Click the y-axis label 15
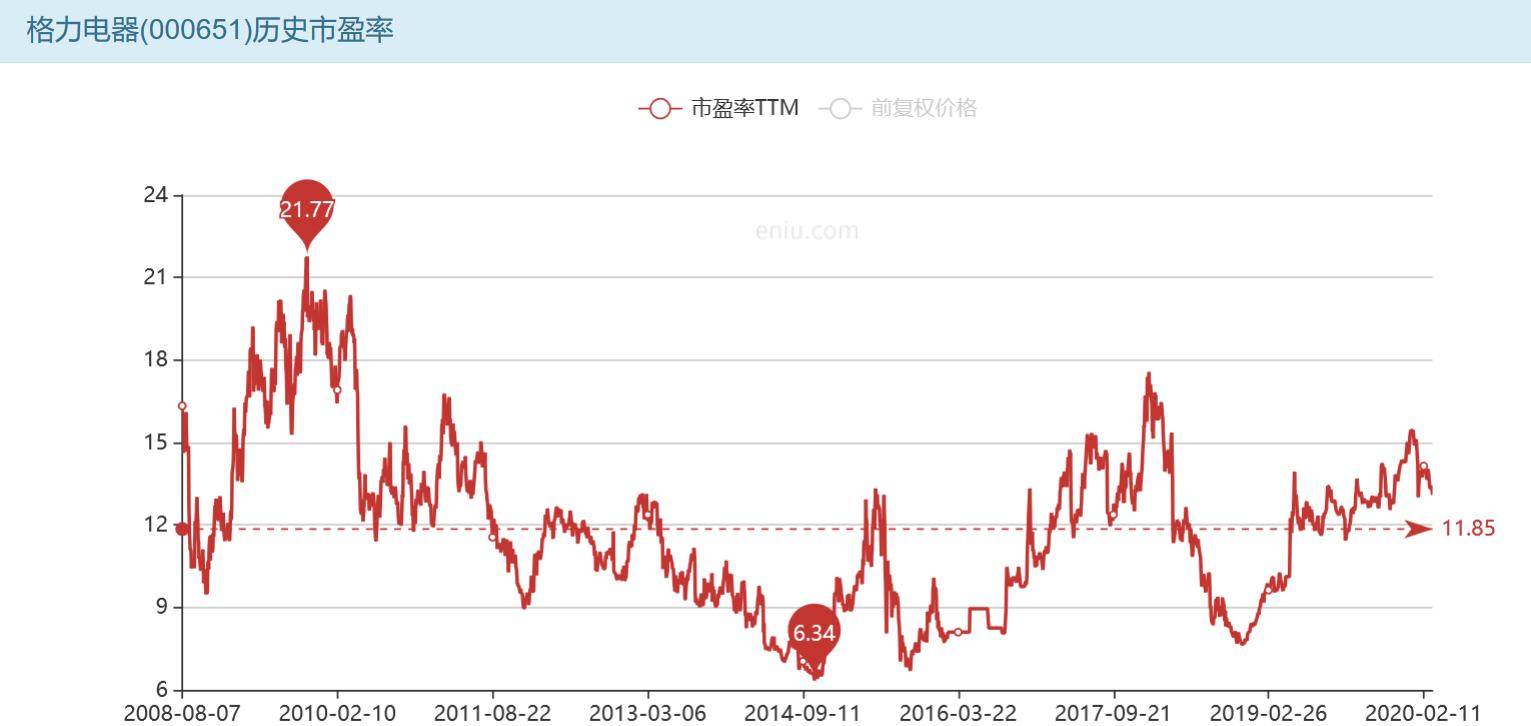Image resolution: width=1531 pixels, height=726 pixels. (x=155, y=443)
